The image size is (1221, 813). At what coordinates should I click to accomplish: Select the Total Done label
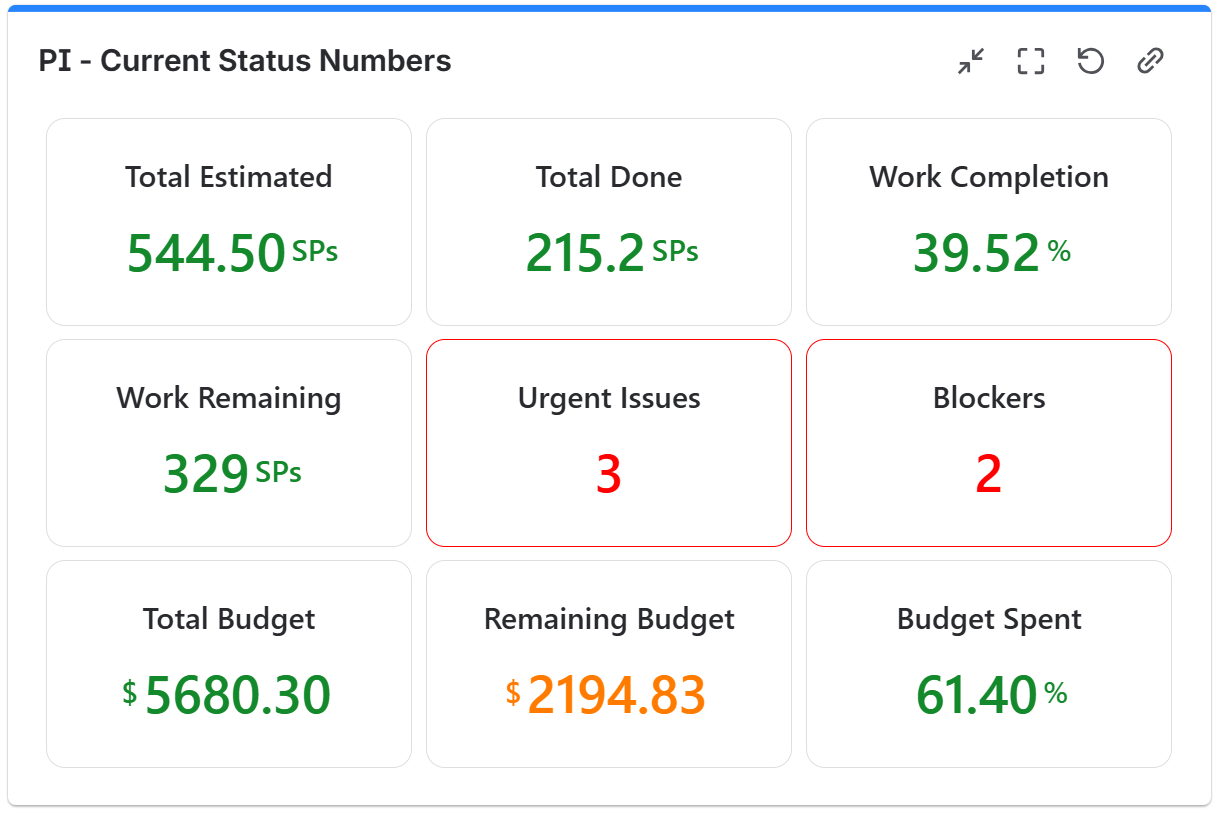[x=609, y=177]
